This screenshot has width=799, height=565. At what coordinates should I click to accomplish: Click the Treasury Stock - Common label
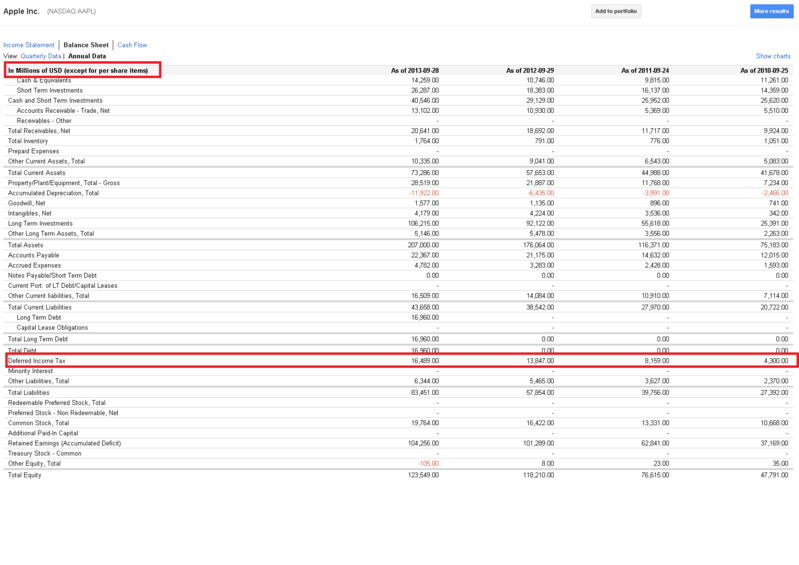(x=44, y=453)
